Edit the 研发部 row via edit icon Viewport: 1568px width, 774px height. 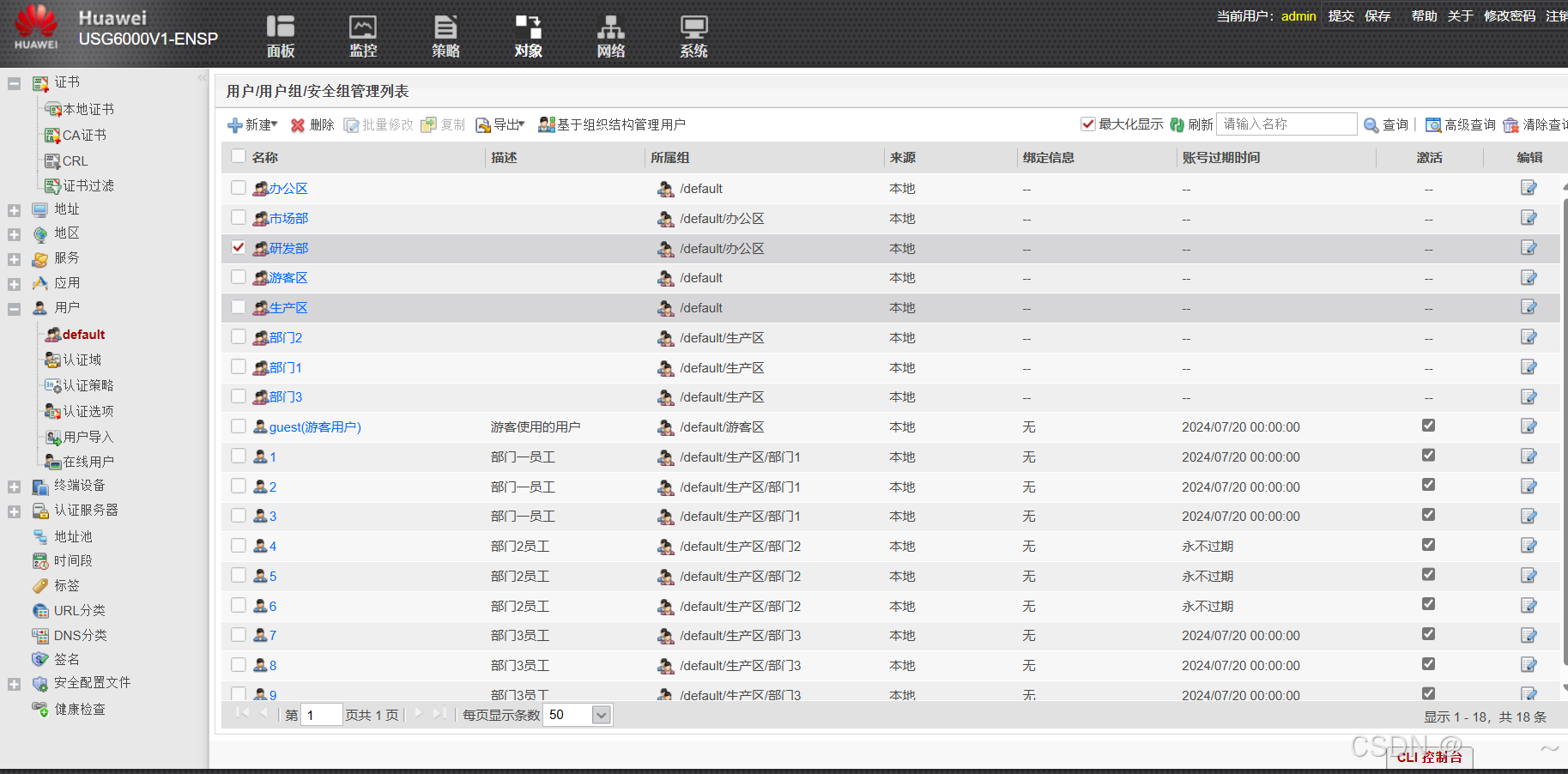coord(1529,248)
